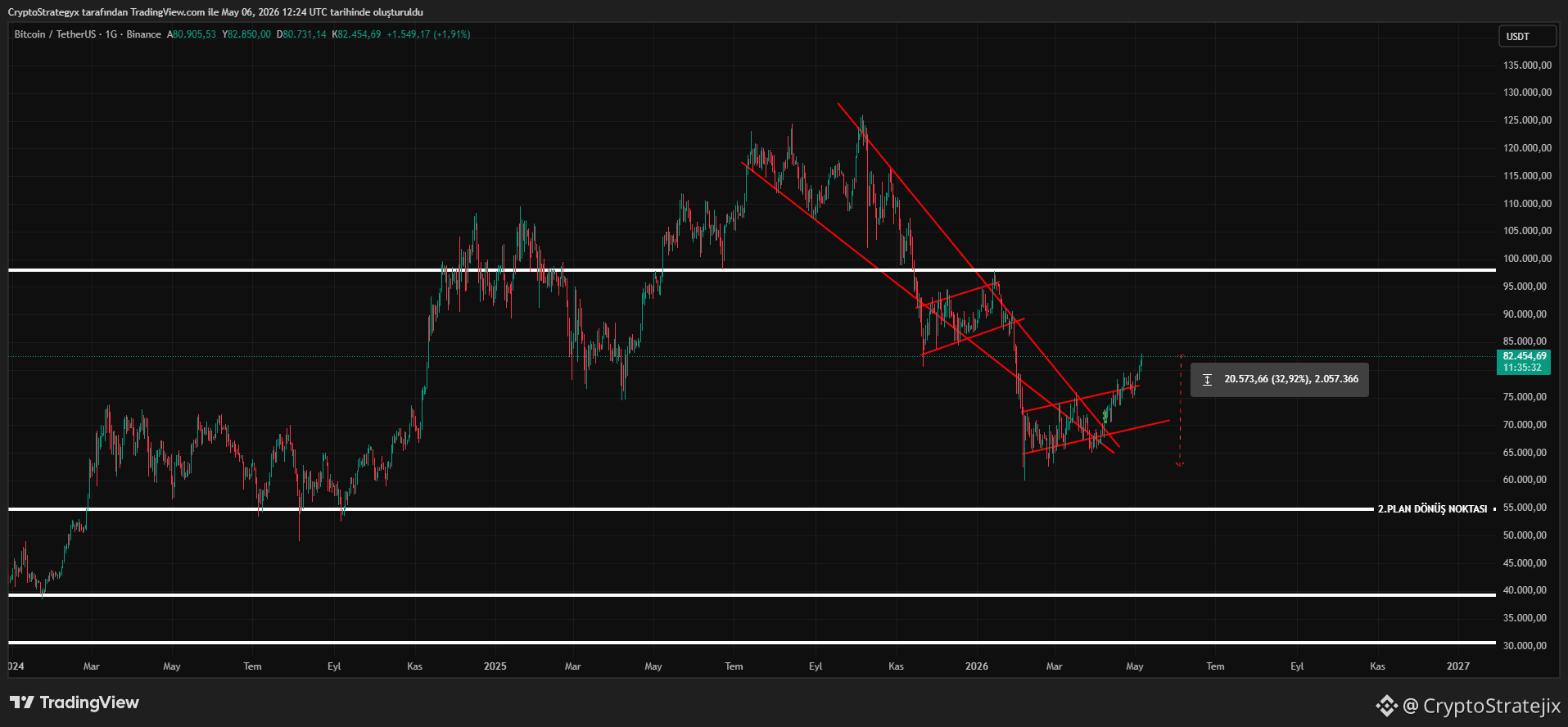Click the change value +1.549,17 (+1,91%)
This screenshot has height=727, width=1568.
pyautogui.click(x=428, y=34)
